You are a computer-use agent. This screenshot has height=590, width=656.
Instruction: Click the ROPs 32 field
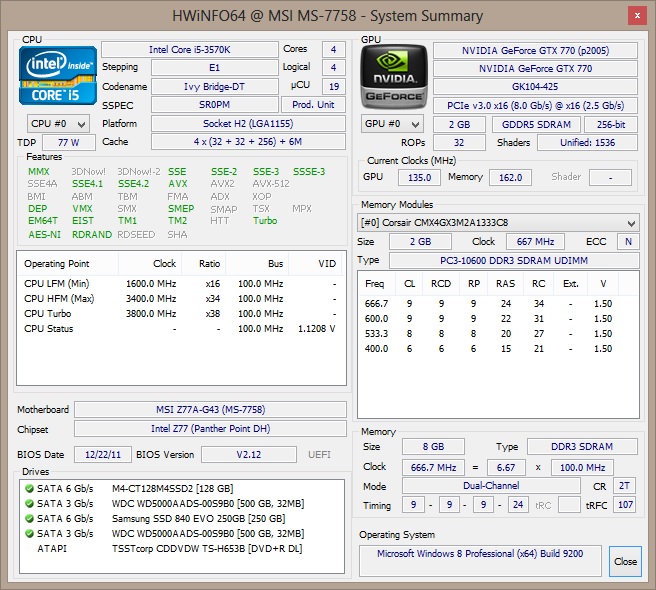click(x=459, y=143)
